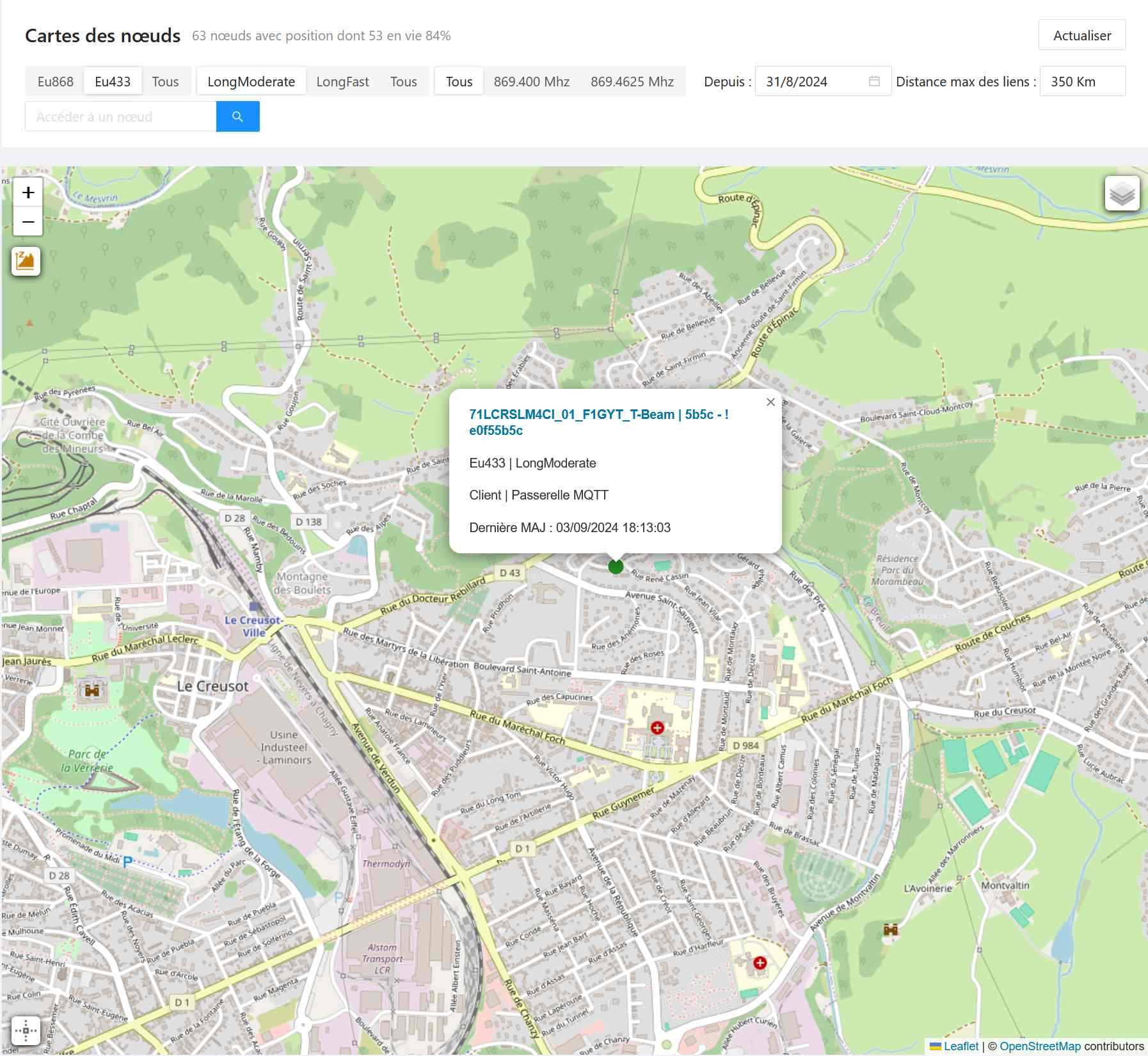This screenshot has height=1056, width=1148.
Task: Open the node link 71LCRSLM4CI_01_F1GYT_T-Beam
Action: (599, 422)
